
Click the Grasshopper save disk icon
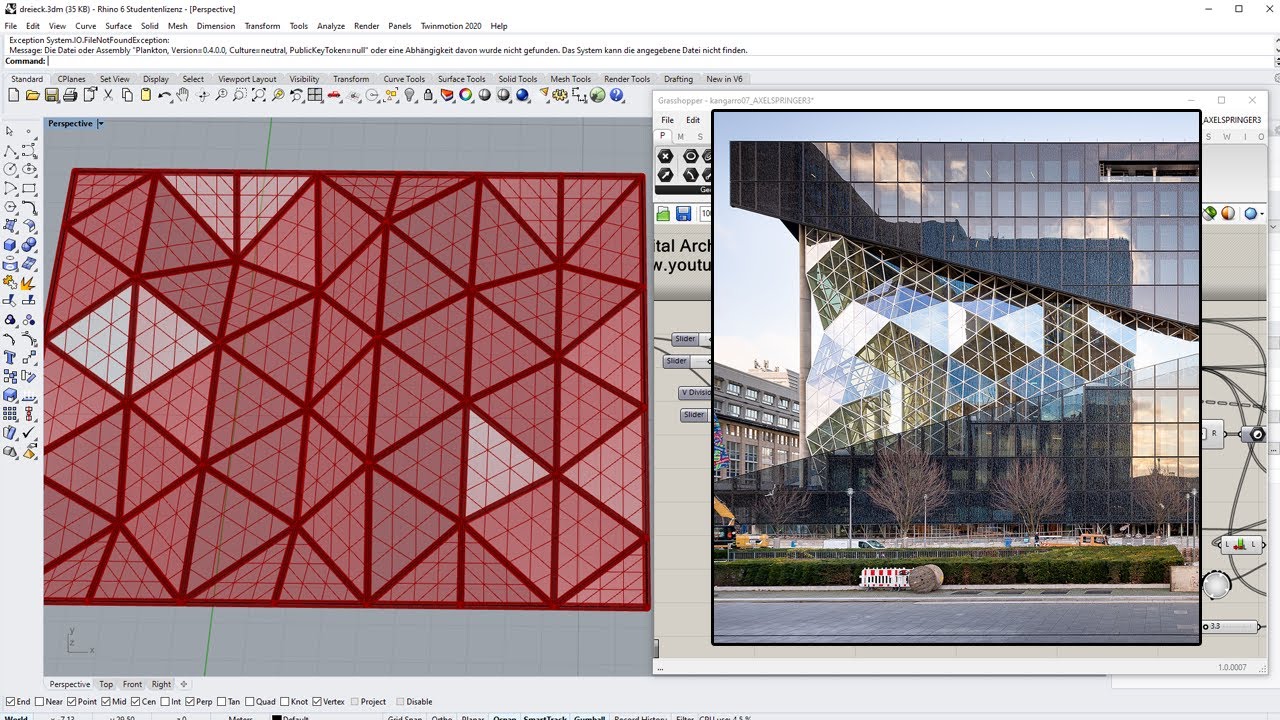tap(684, 213)
